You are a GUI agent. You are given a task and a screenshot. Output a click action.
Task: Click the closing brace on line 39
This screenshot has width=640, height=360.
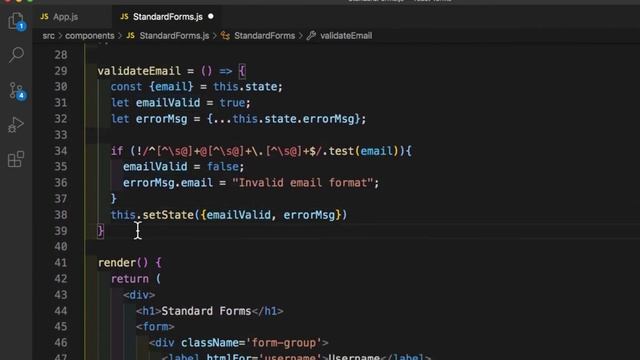(x=100, y=231)
